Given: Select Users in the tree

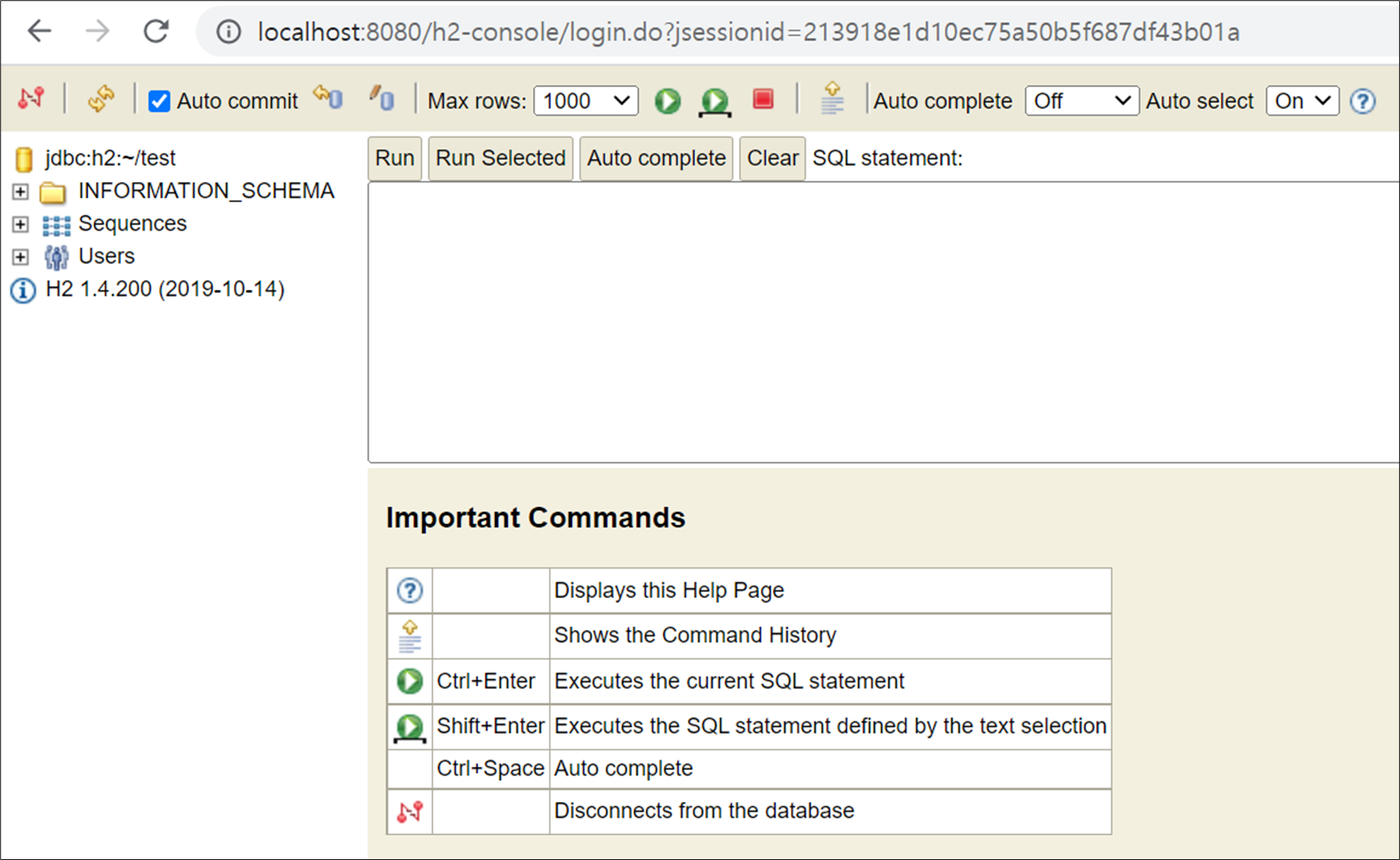Looking at the screenshot, I should [106, 256].
